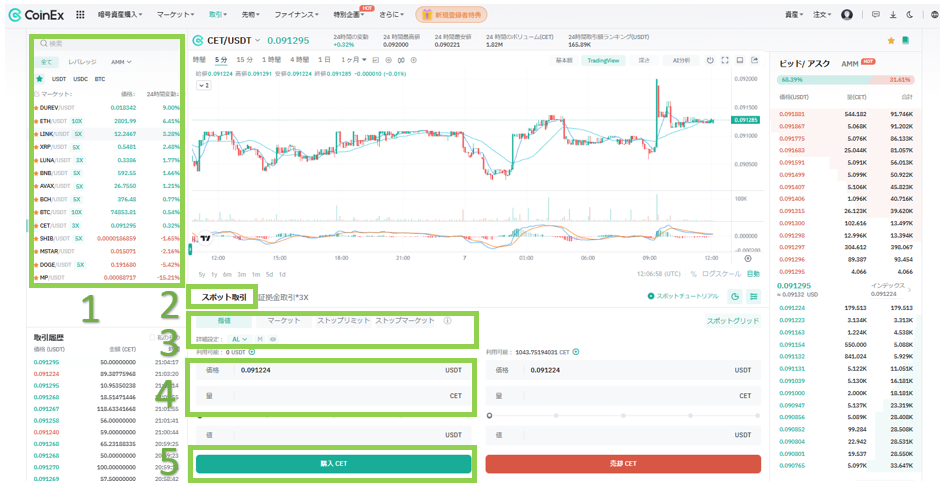Switch to TradingView chart tab
Screen dimensions: 940x491
[603, 61]
